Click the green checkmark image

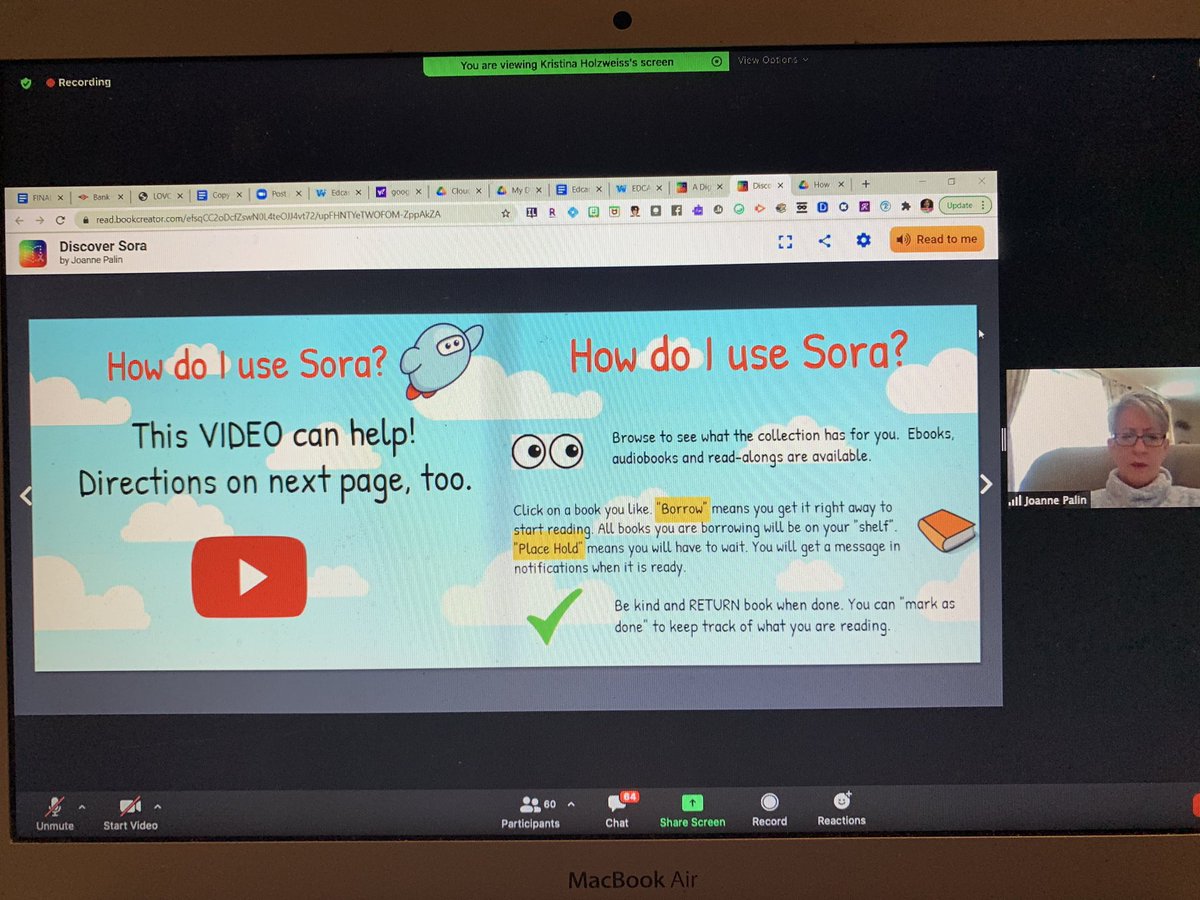click(554, 617)
